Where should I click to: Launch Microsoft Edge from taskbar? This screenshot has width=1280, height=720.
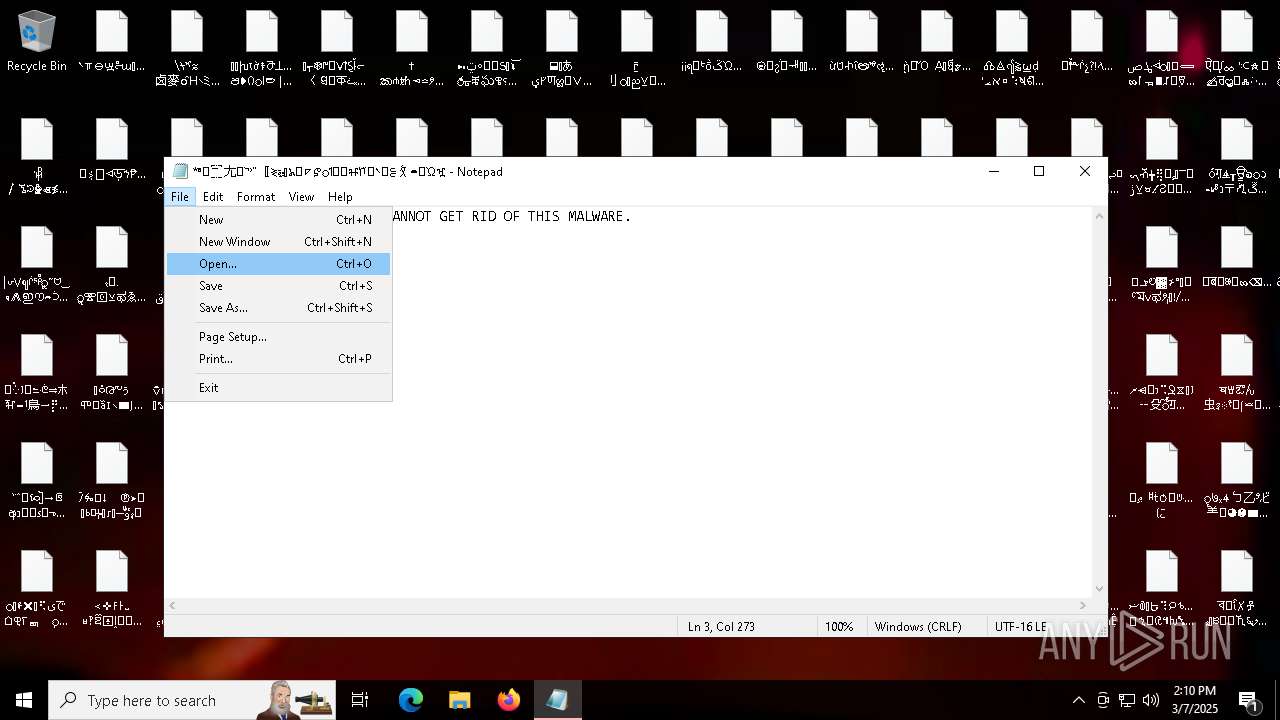411,700
